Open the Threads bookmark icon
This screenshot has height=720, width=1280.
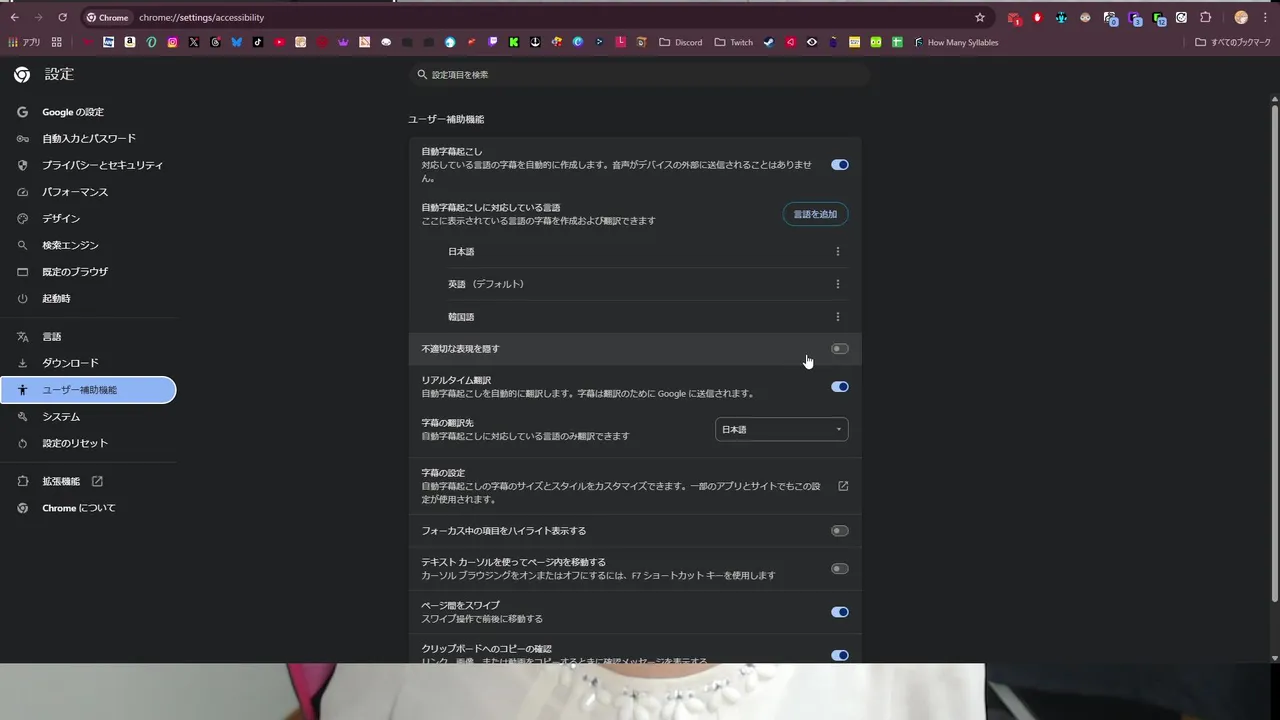pos(215,42)
